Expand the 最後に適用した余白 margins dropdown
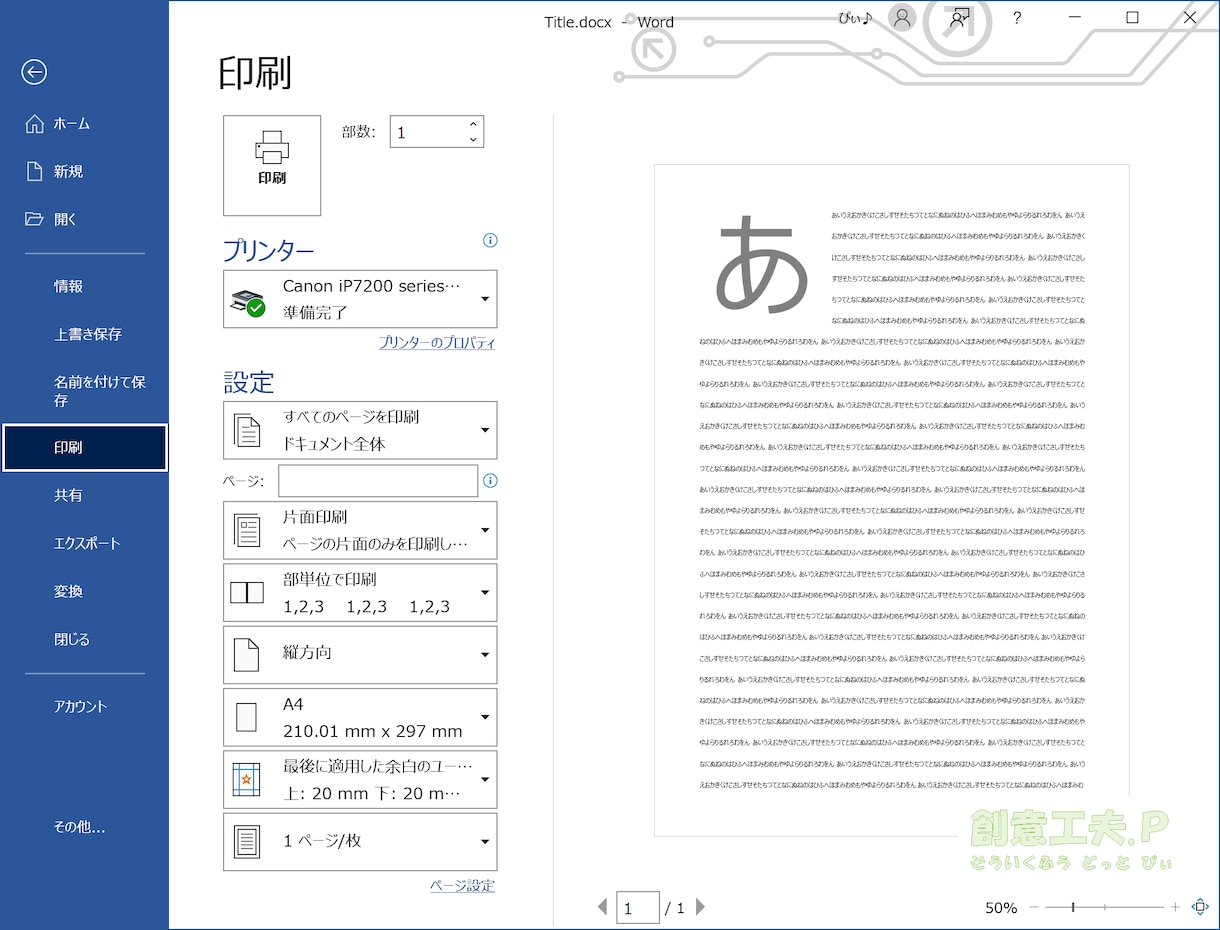The image size is (1220, 930). (x=360, y=779)
